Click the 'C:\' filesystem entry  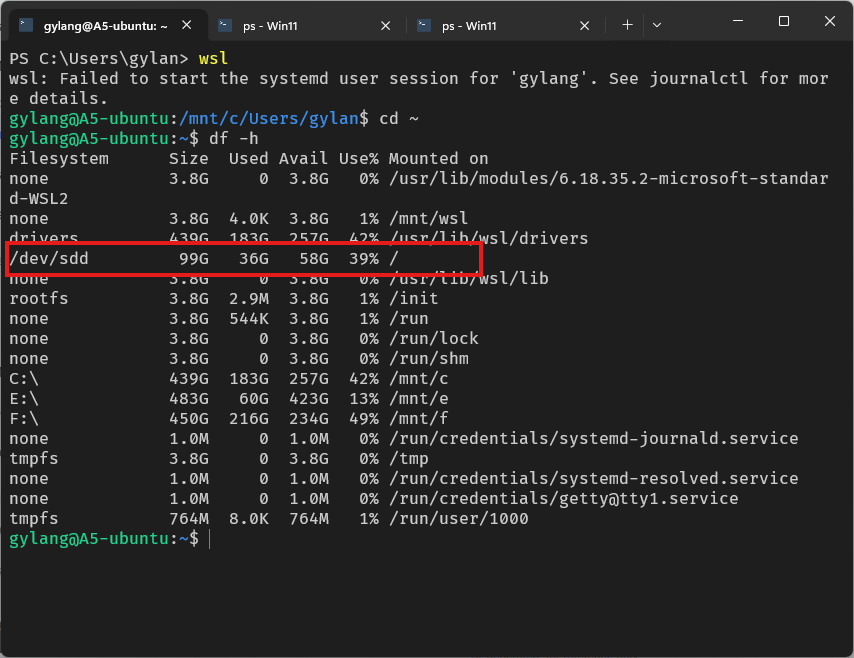point(24,379)
